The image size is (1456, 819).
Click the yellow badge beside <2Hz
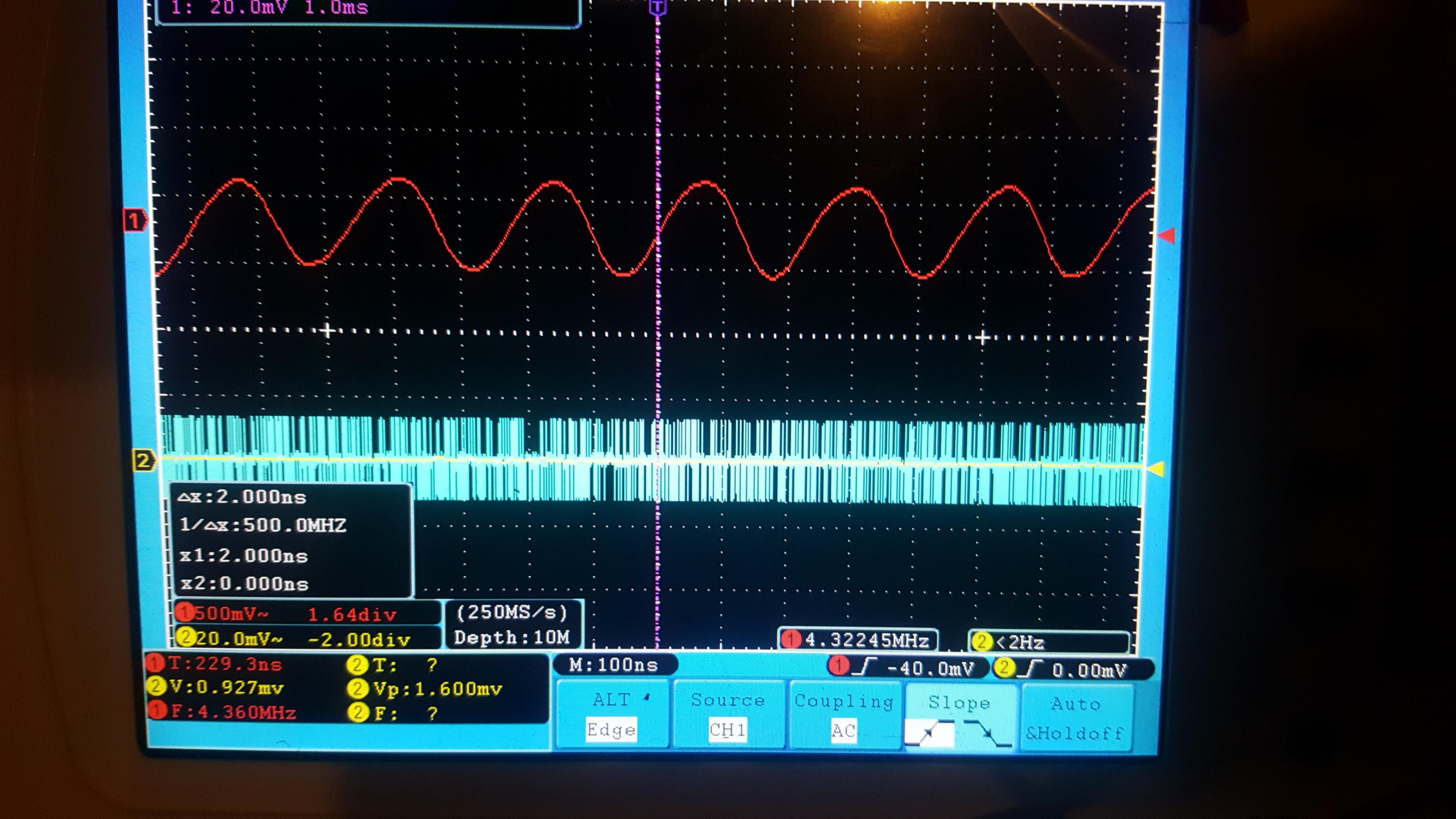[982, 641]
